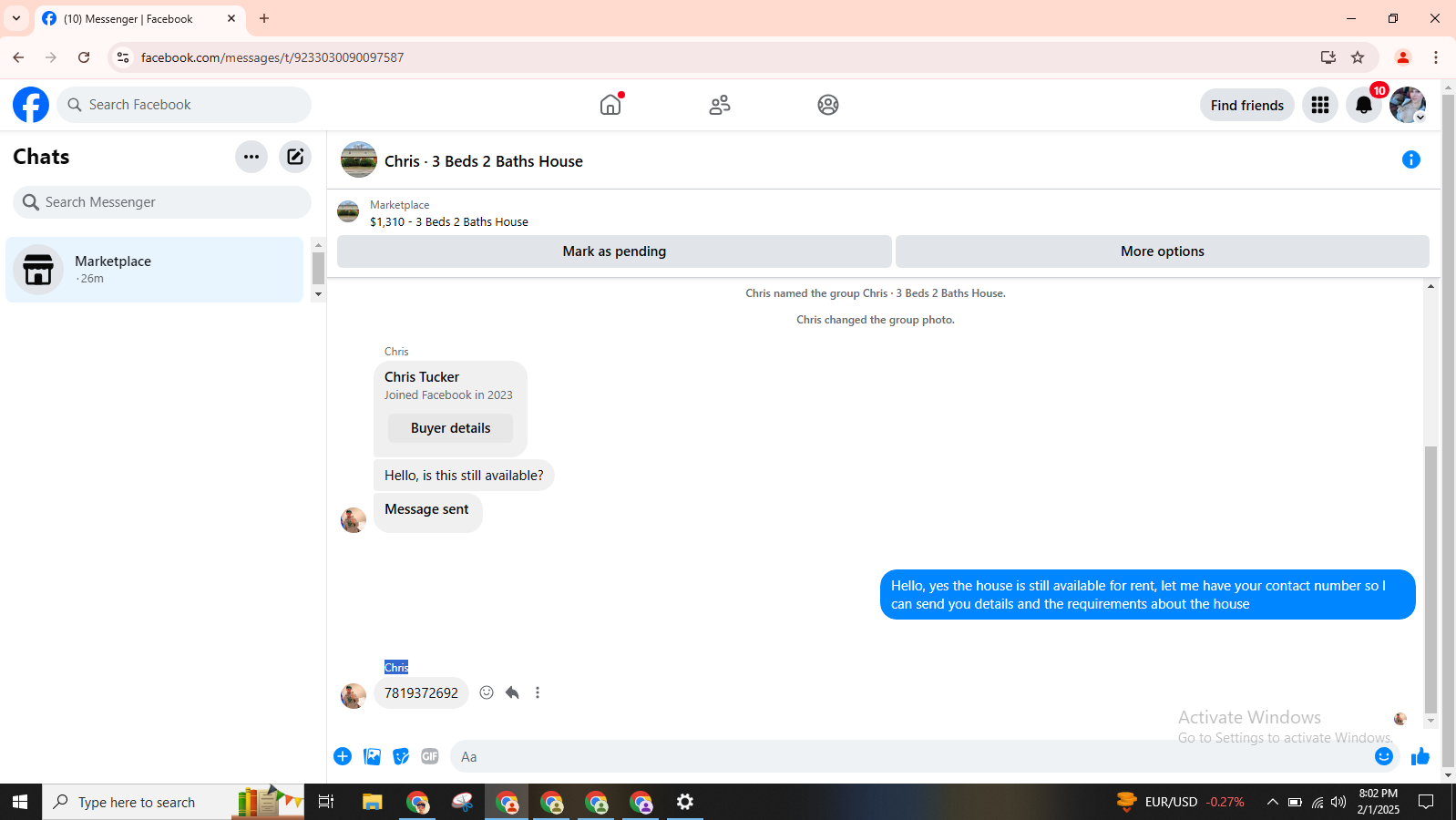Screen dimensions: 1456x820
Task: Click the conversation scrollbar thumb
Action: (x=1430, y=579)
